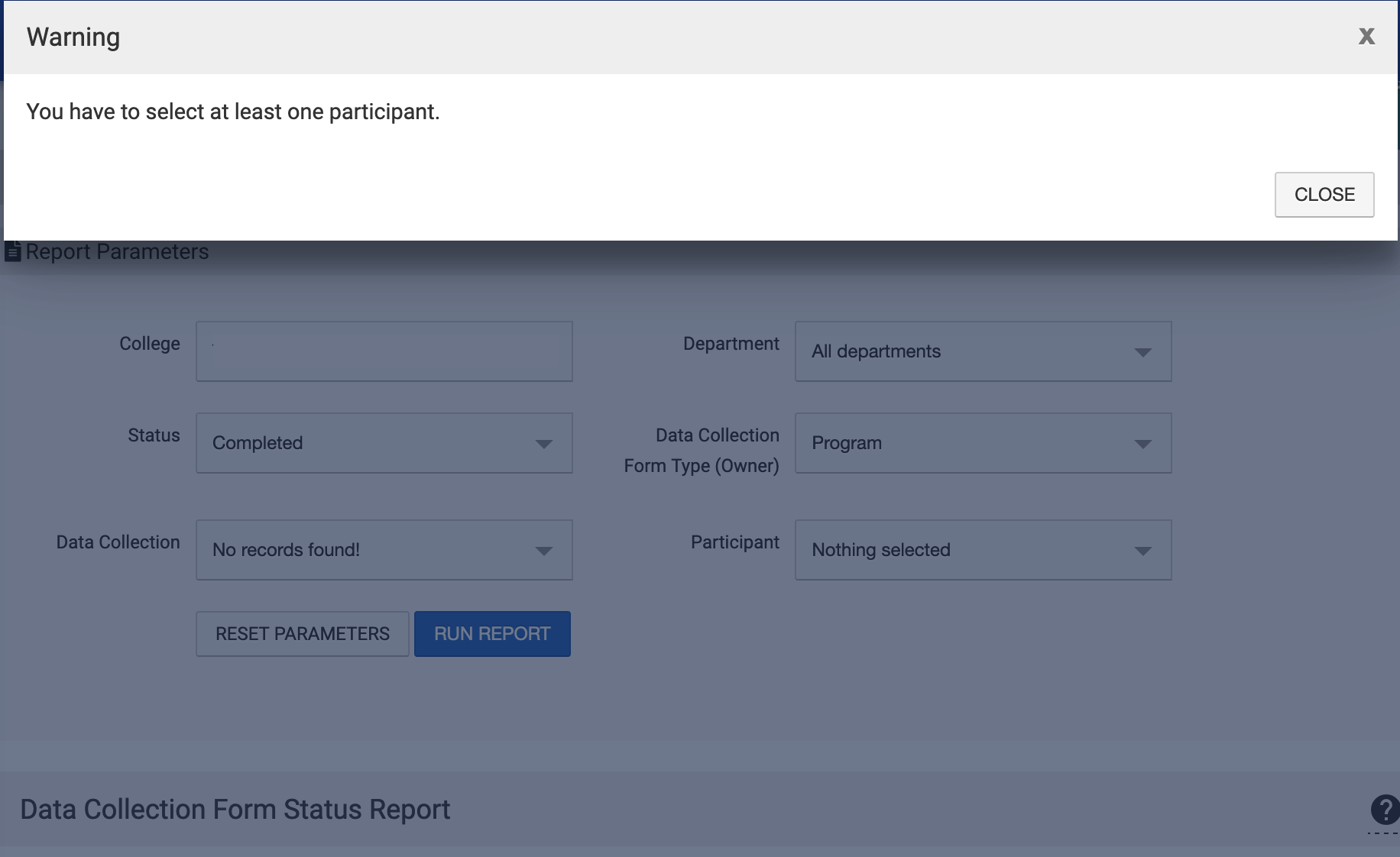This screenshot has width=1400, height=857.
Task: Click the warning message about selecting a participant
Action: pos(233,112)
